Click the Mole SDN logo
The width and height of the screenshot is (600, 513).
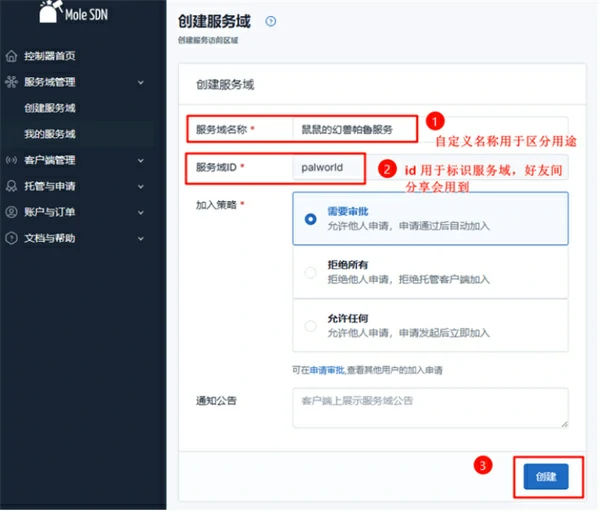click(73, 12)
